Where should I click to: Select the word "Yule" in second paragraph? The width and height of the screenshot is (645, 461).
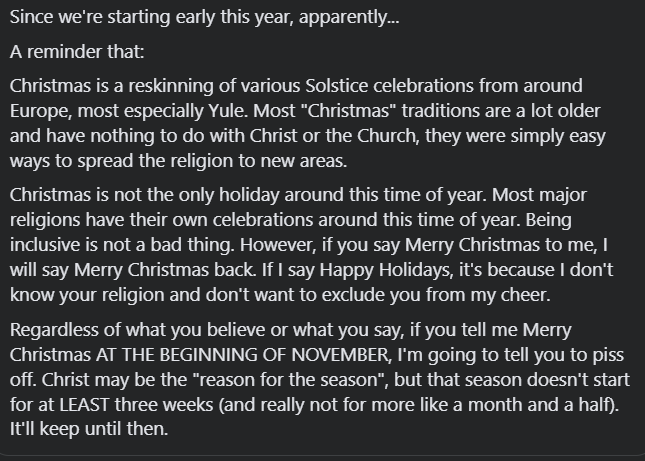228,111
